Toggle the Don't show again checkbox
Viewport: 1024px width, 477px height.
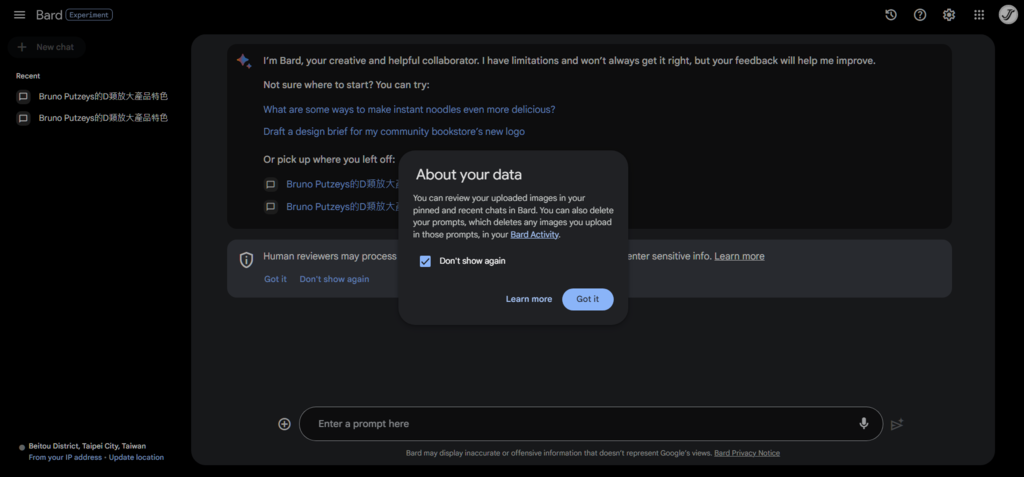[x=425, y=261]
